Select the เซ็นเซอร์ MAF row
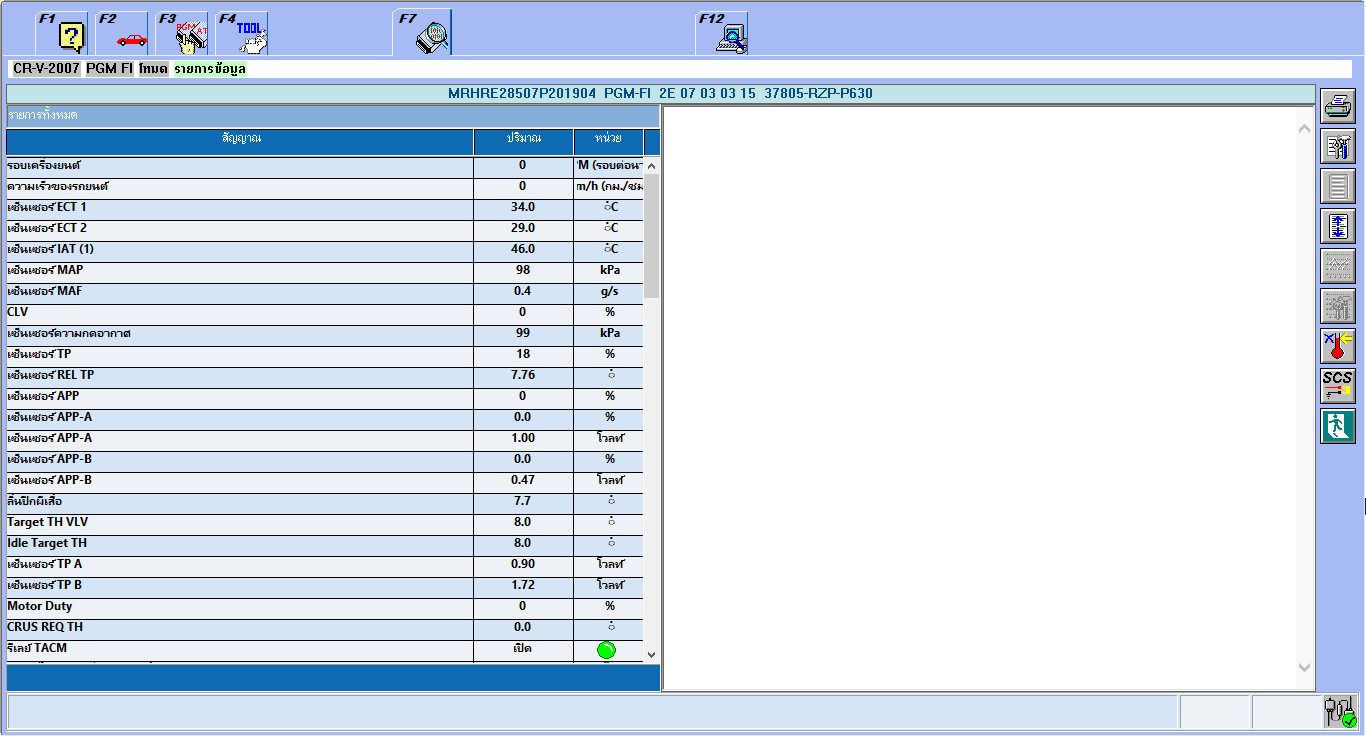Image resolution: width=1366 pixels, height=737 pixels. tap(326, 292)
